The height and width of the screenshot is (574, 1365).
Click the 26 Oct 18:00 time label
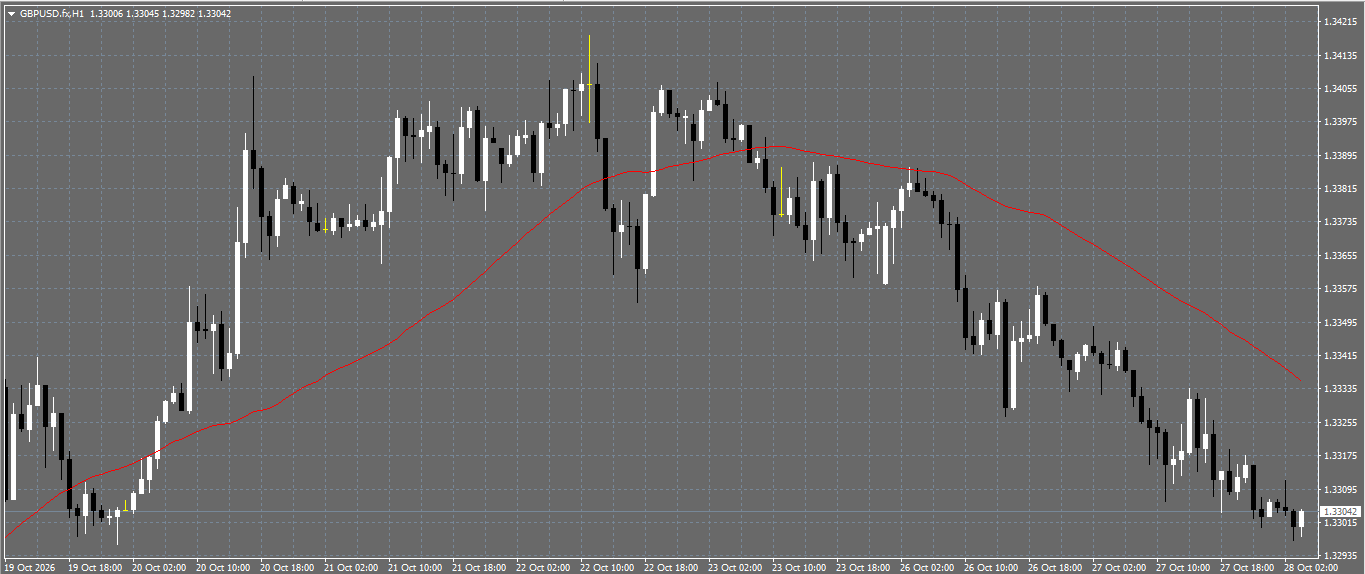[1055, 567]
